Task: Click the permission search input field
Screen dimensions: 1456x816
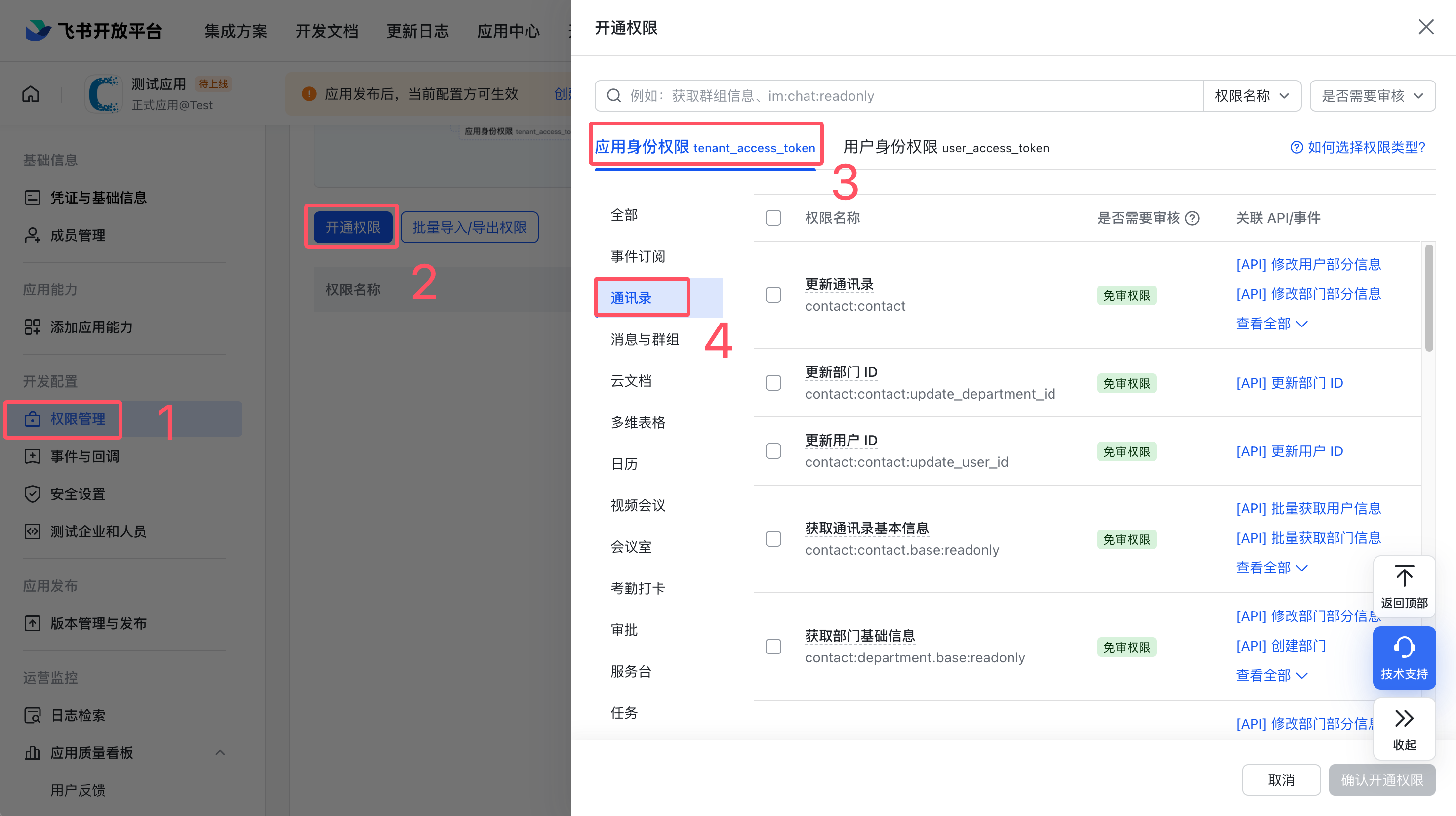Action: click(904, 96)
